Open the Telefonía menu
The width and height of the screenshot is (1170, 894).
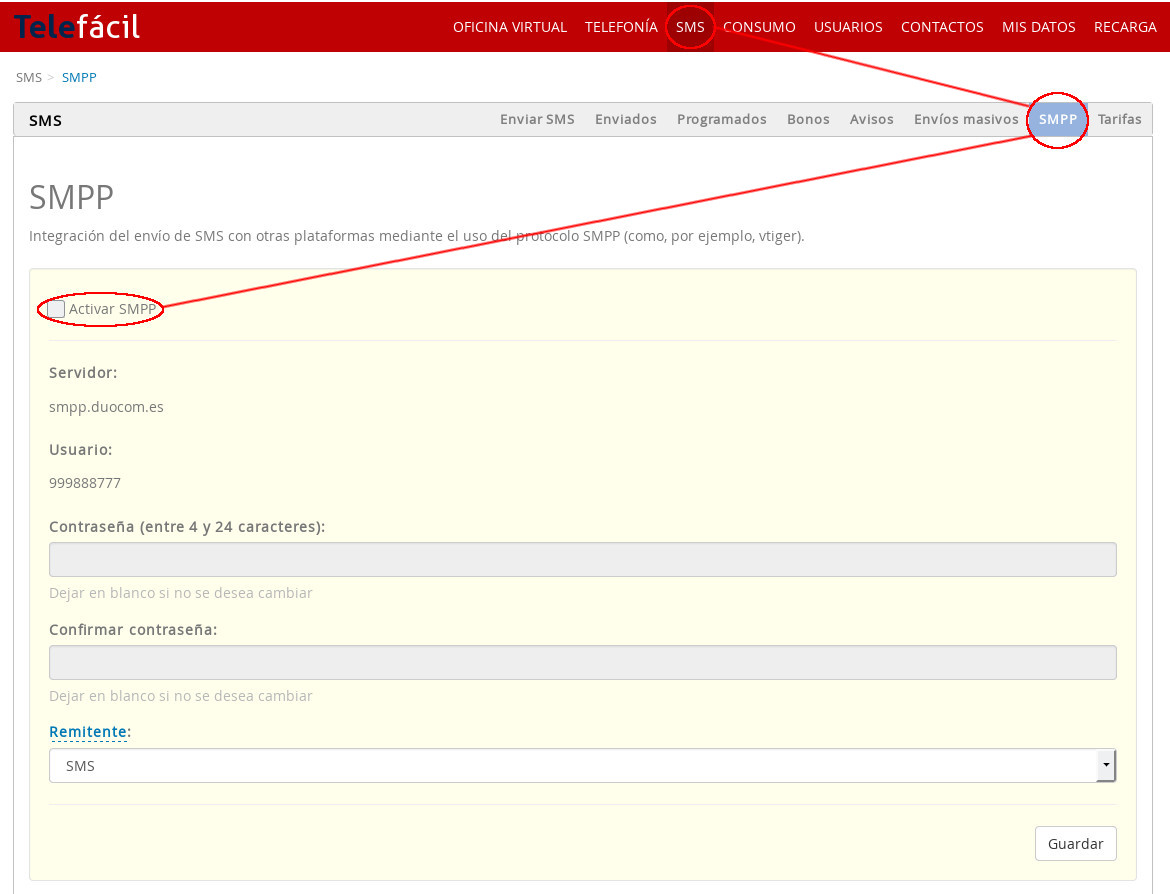pos(621,27)
